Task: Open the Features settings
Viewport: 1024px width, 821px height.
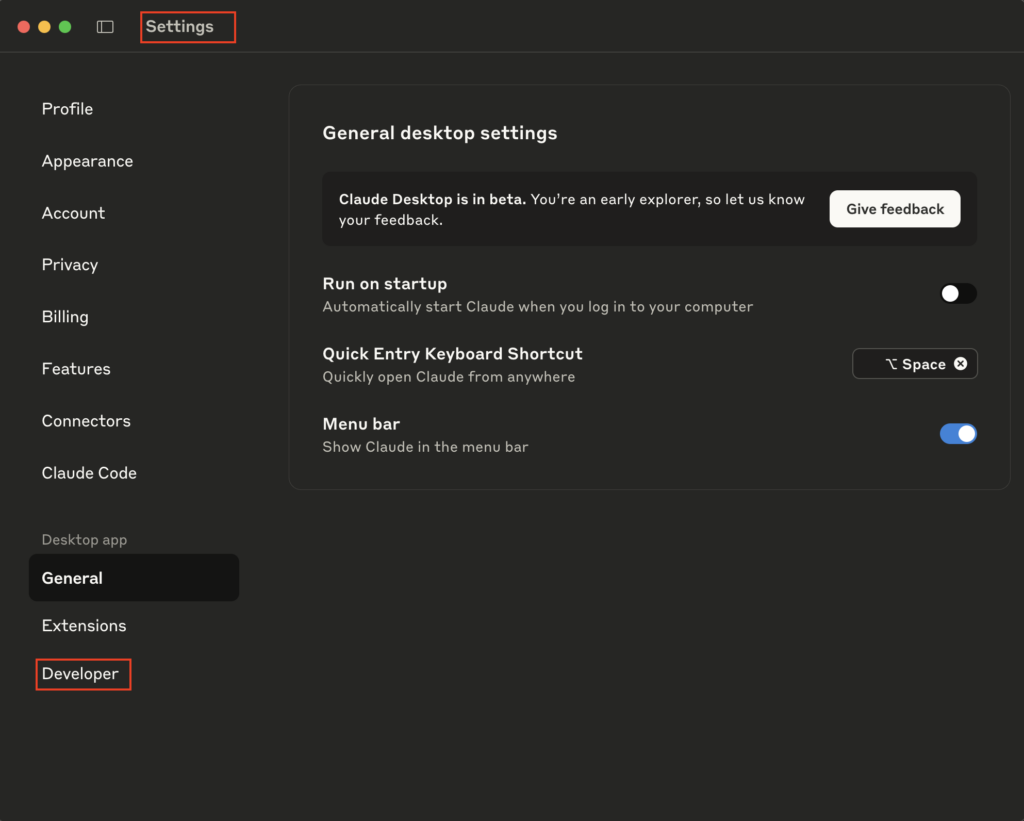Action: [x=76, y=369]
